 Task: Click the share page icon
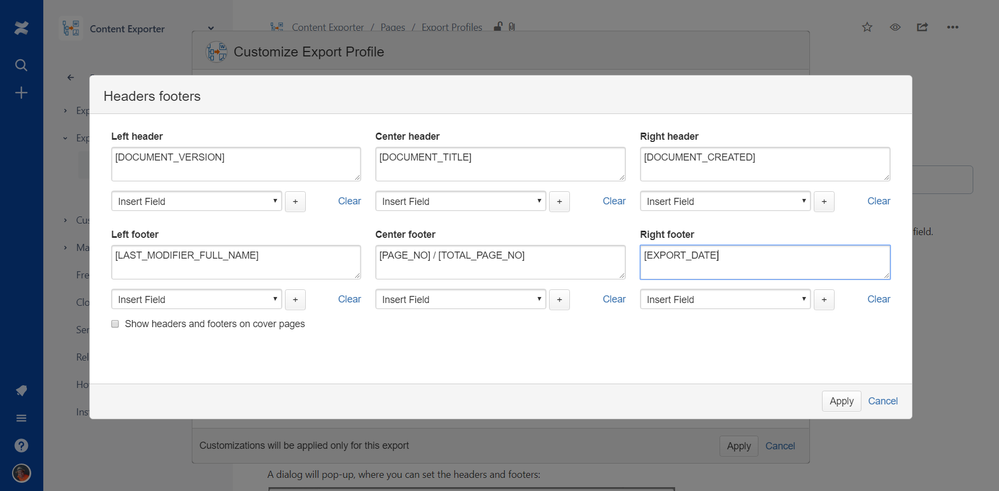coord(922,27)
